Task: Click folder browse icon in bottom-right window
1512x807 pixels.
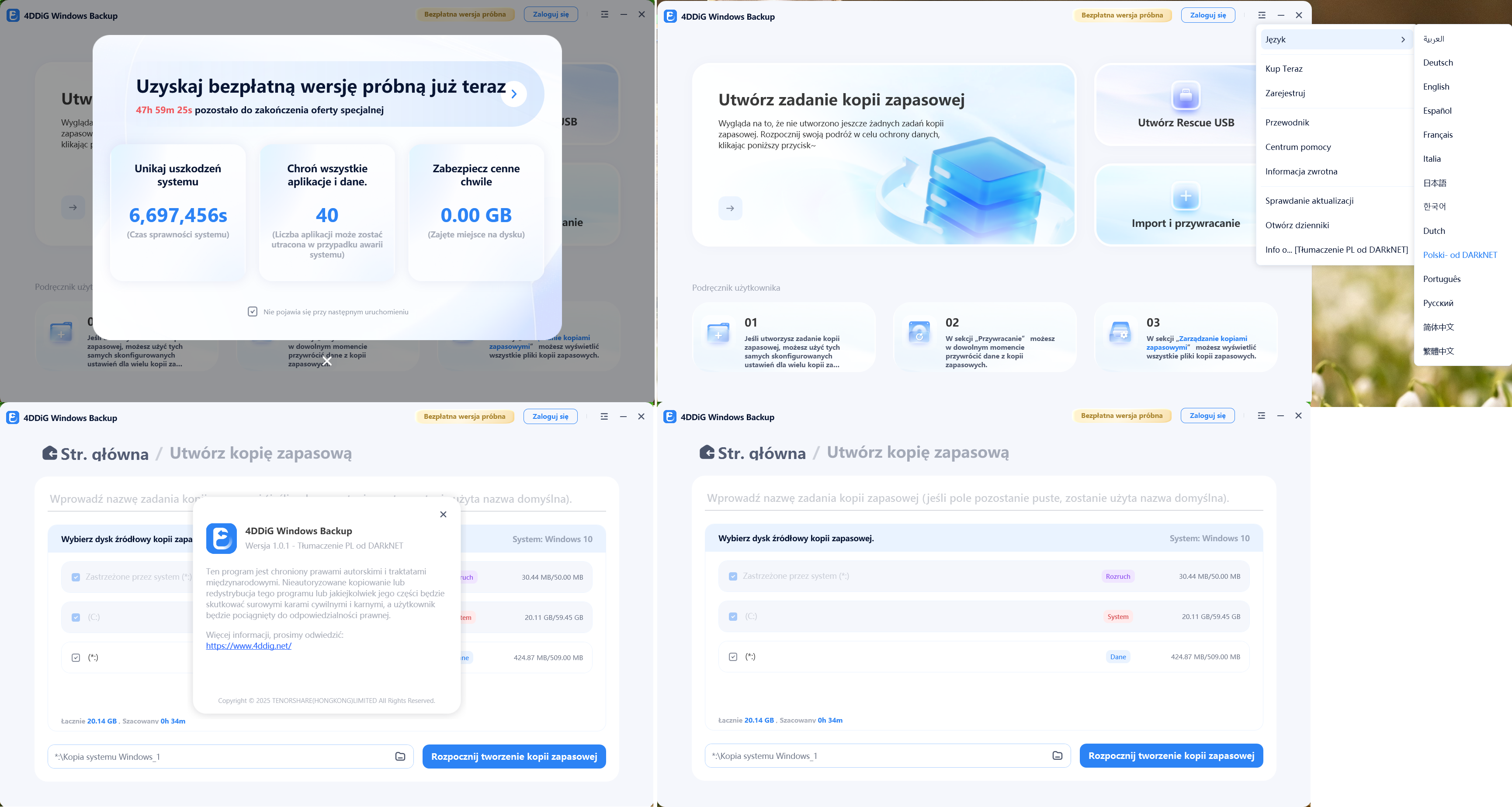Action: [1057, 756]
